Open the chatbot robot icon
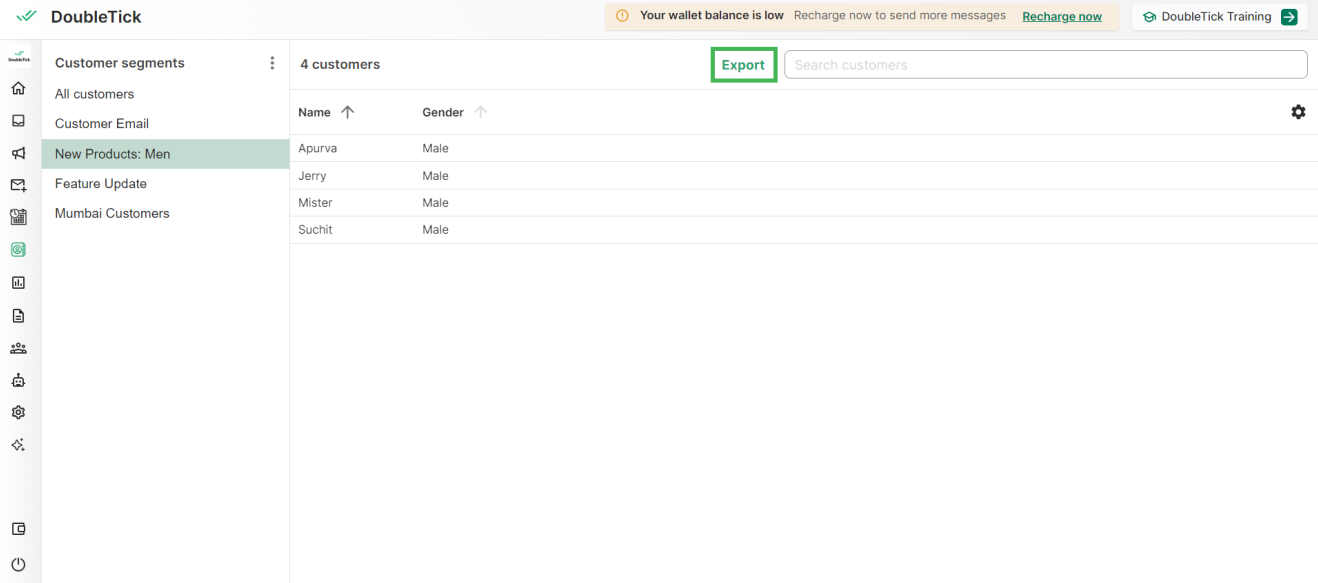The image size is (1318, 583). click(x=18, y=380)
